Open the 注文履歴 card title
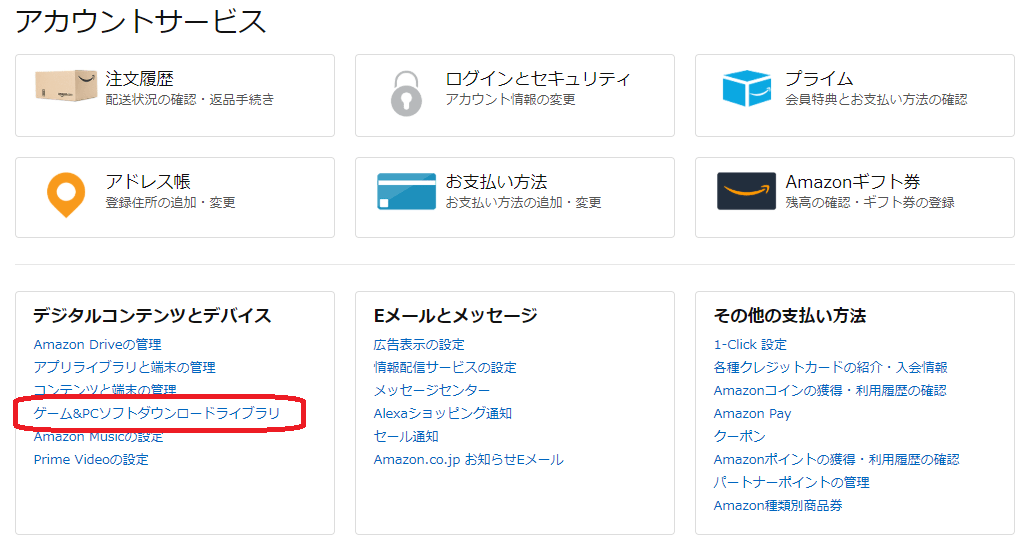This screenshot has width=1028, height=544. [140, 79]
